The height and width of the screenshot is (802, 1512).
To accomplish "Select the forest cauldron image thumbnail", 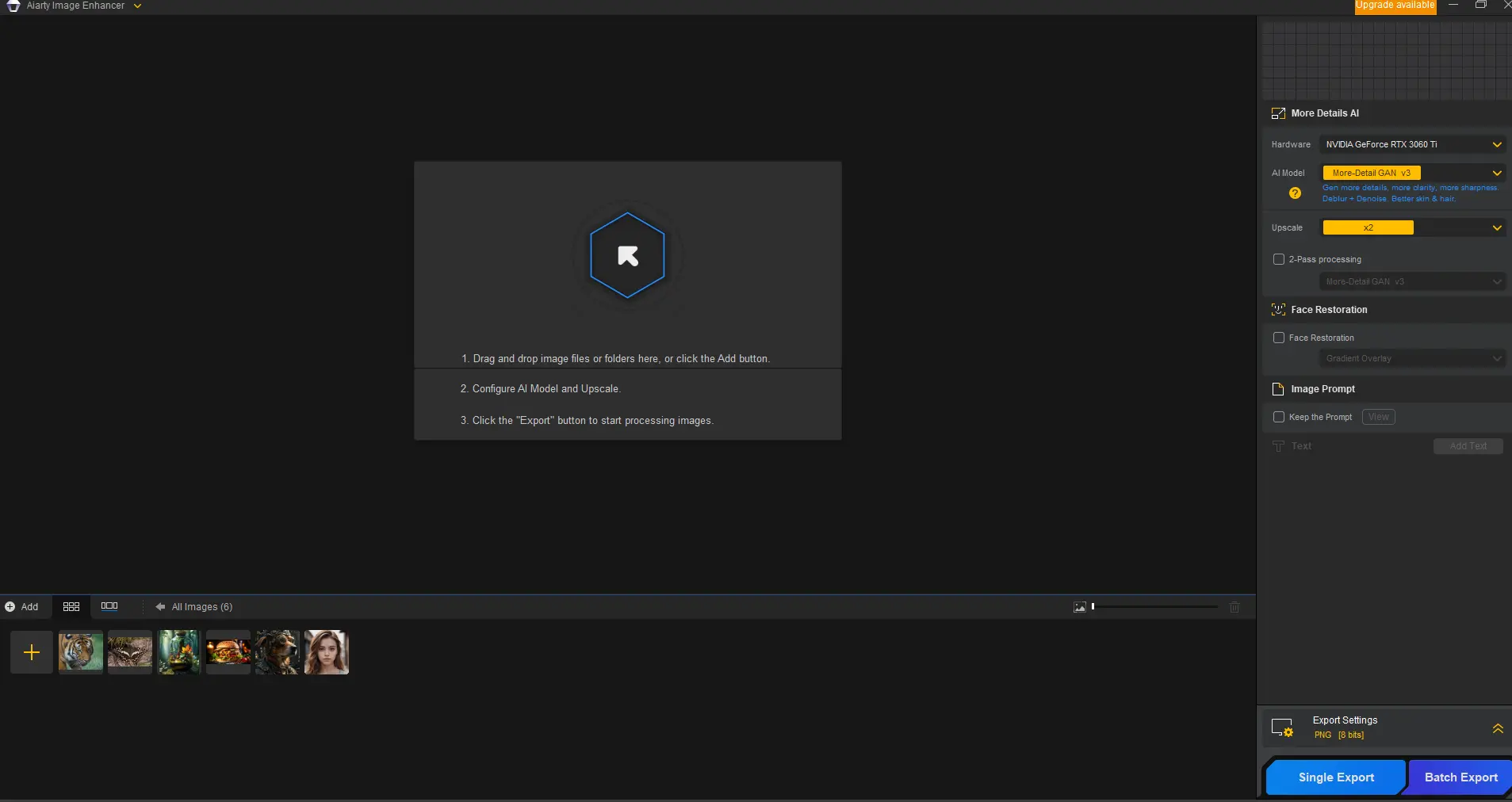I will 179,652.
